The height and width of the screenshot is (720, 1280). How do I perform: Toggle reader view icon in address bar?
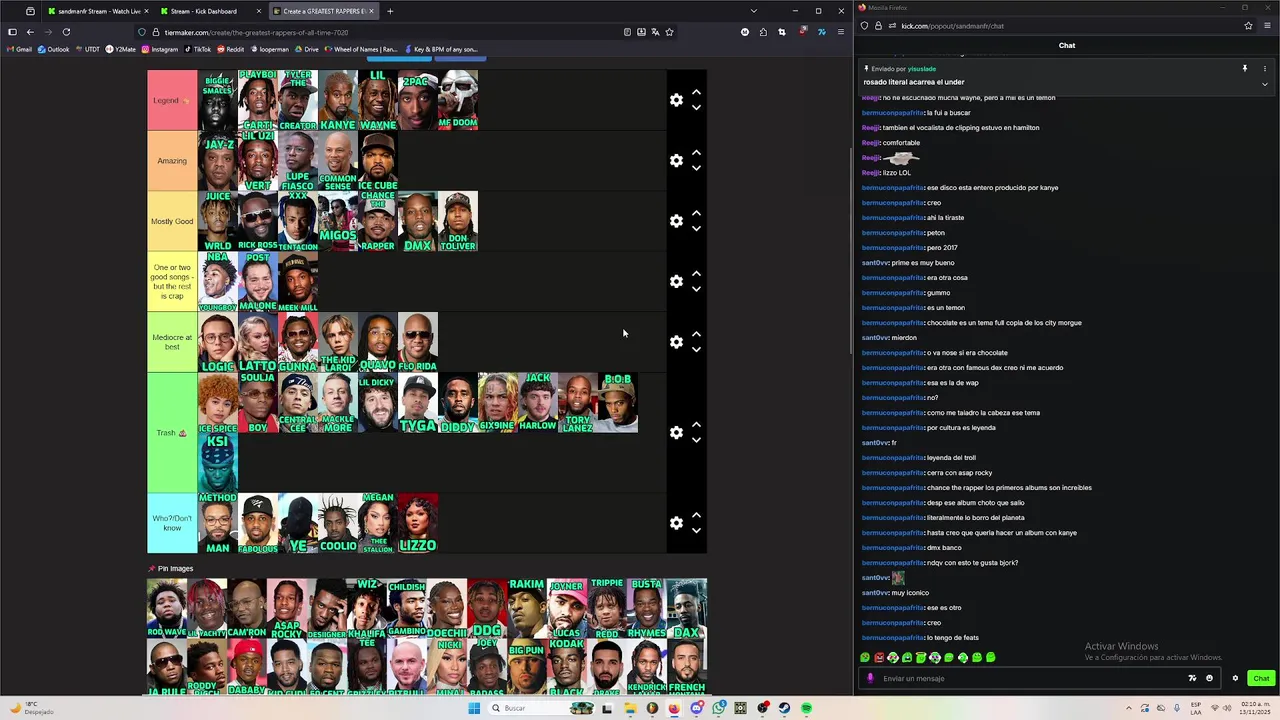627,32
